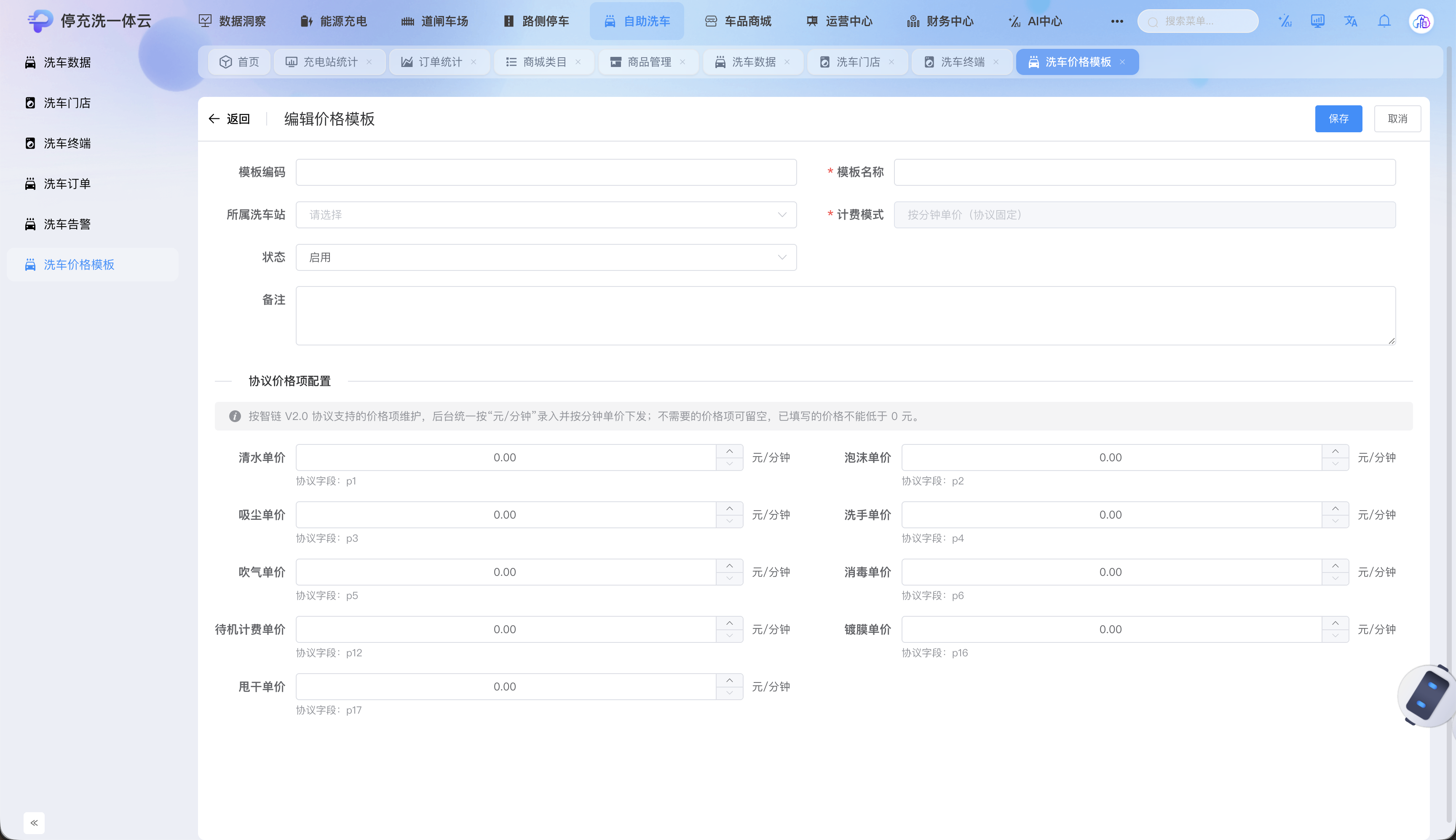Close the 订单统计 tab
Image resolution: width=1456 pixels, height=840 pixels.
pyautogui.click(x=474, y=62)
